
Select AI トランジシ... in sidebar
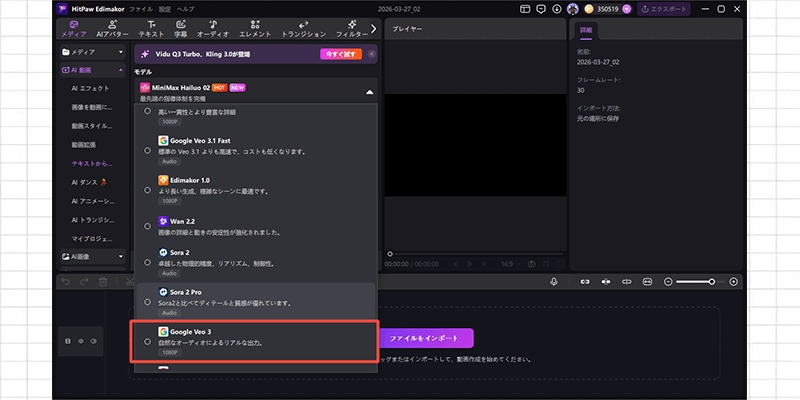93,220
